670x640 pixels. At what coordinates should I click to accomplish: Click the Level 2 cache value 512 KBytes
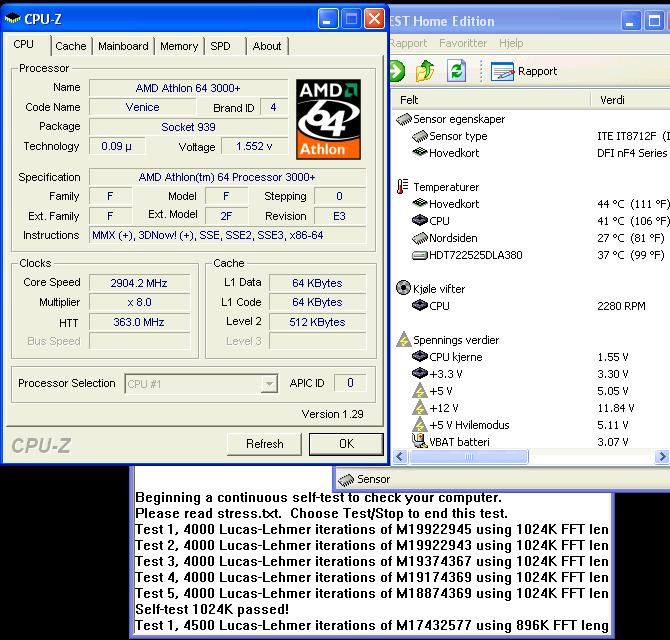pyautogui.click(x=317, y=322)
